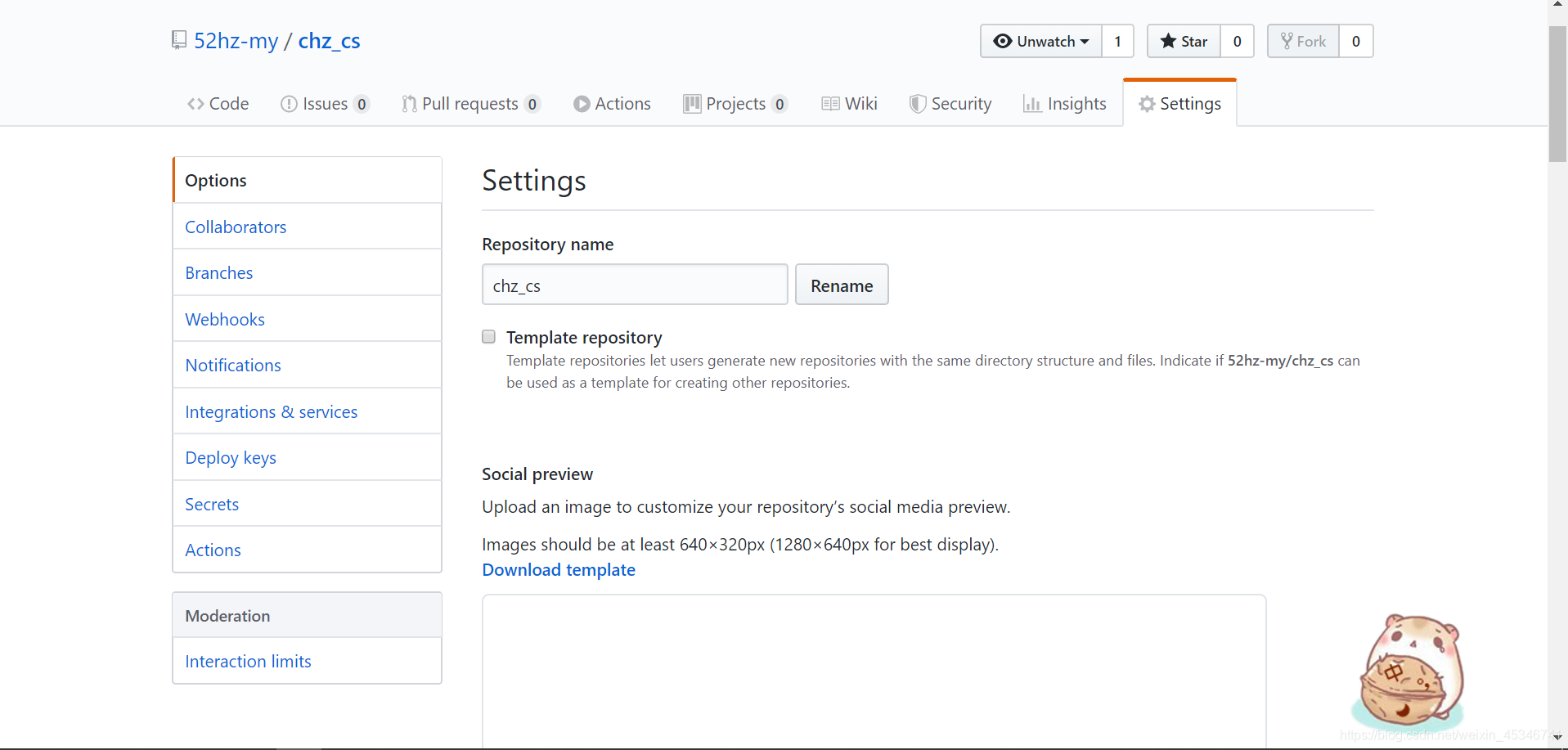
Task: Click the chz_cs repository name link
Action: [x=329, y=40]
